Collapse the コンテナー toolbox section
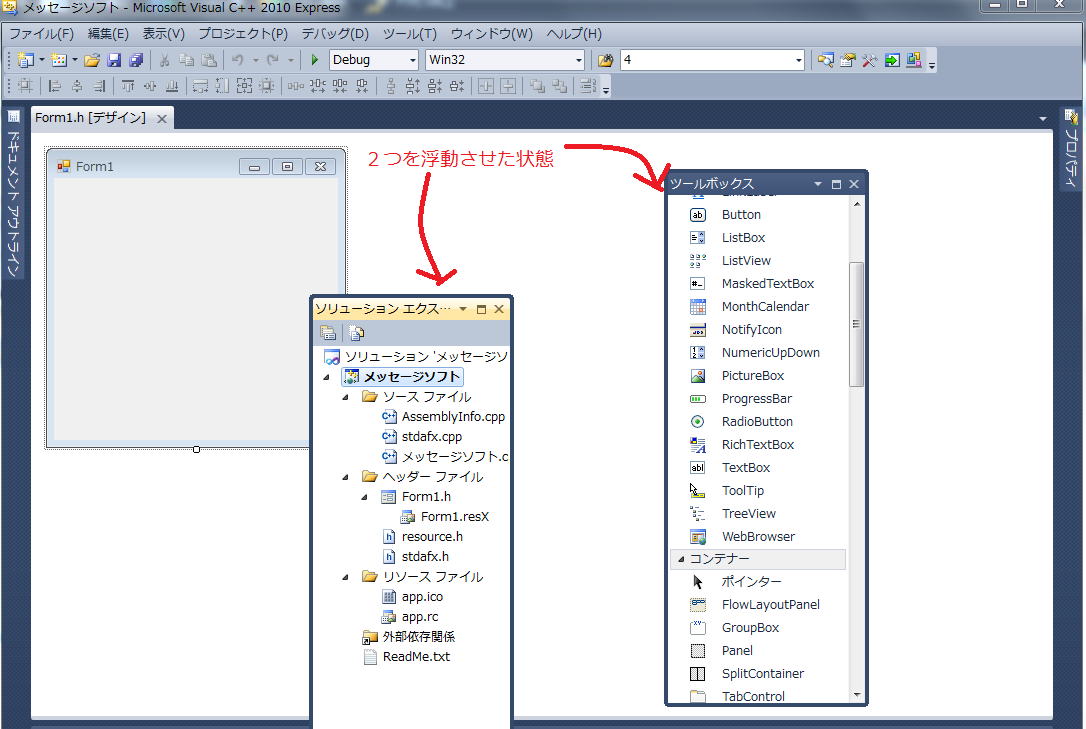This screenshot has width=1086, height=729. [682, 559]
